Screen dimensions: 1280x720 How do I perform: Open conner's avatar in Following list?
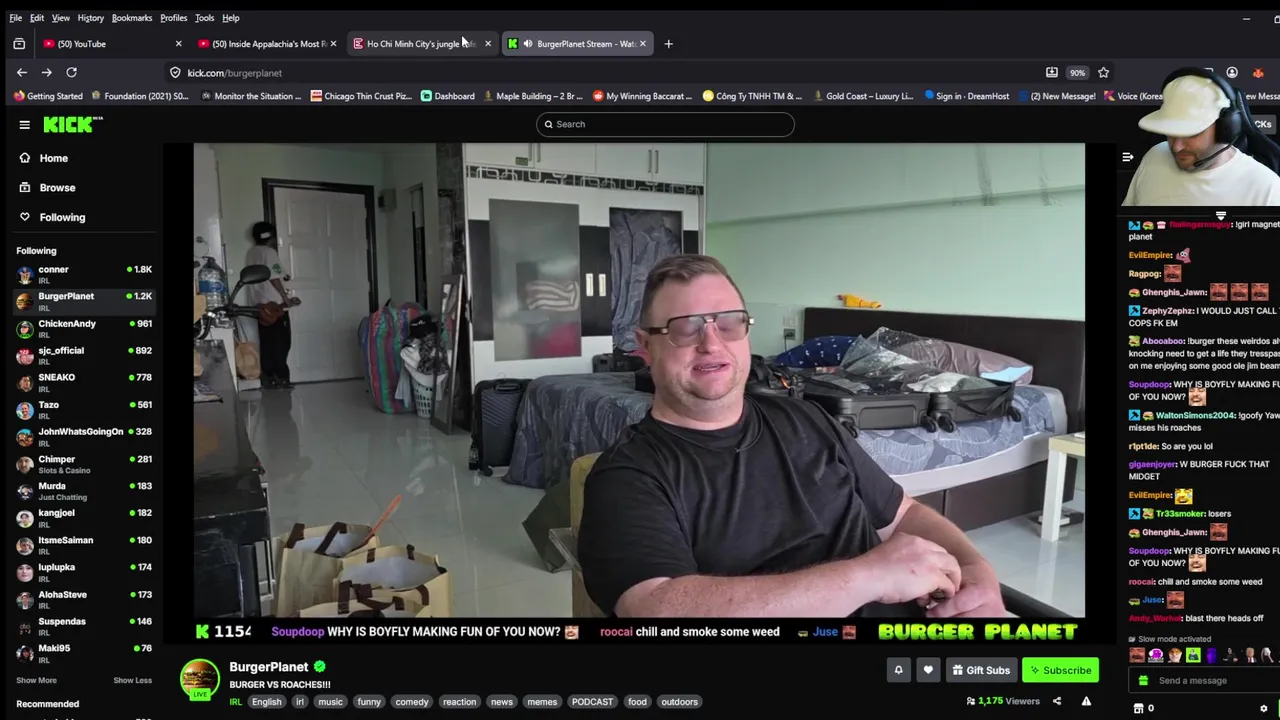tap(25, 274)
